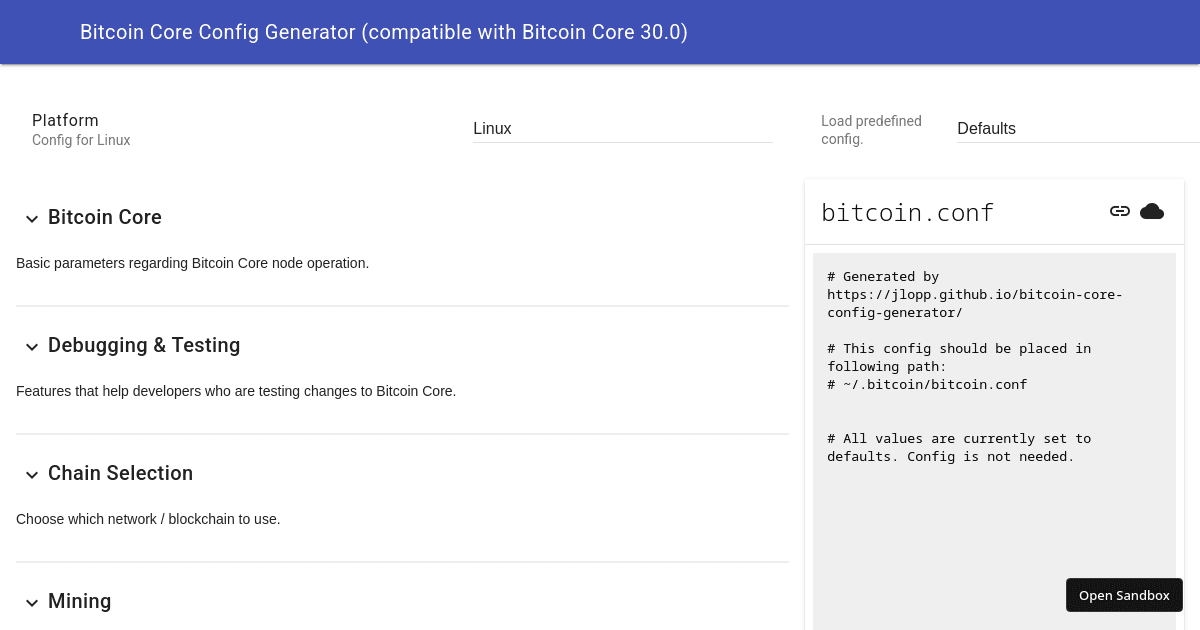Collapse the Bitcoin Core section
This screenshot has height=630, width=1200.
point(105,217)
